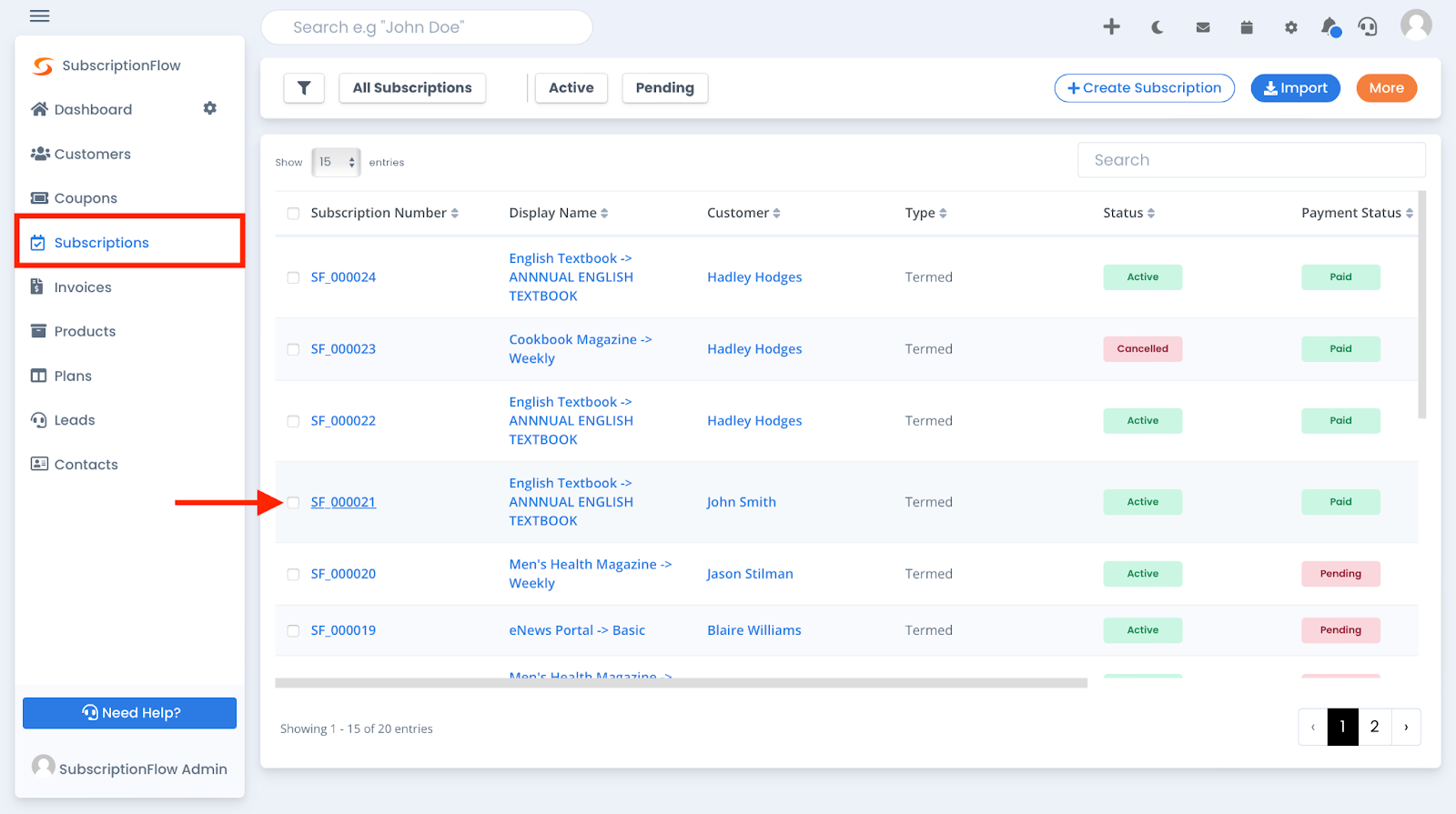The image size is (1456, 814).
Task: Select the Pending filter tab
Action: [x=665, y=88]
